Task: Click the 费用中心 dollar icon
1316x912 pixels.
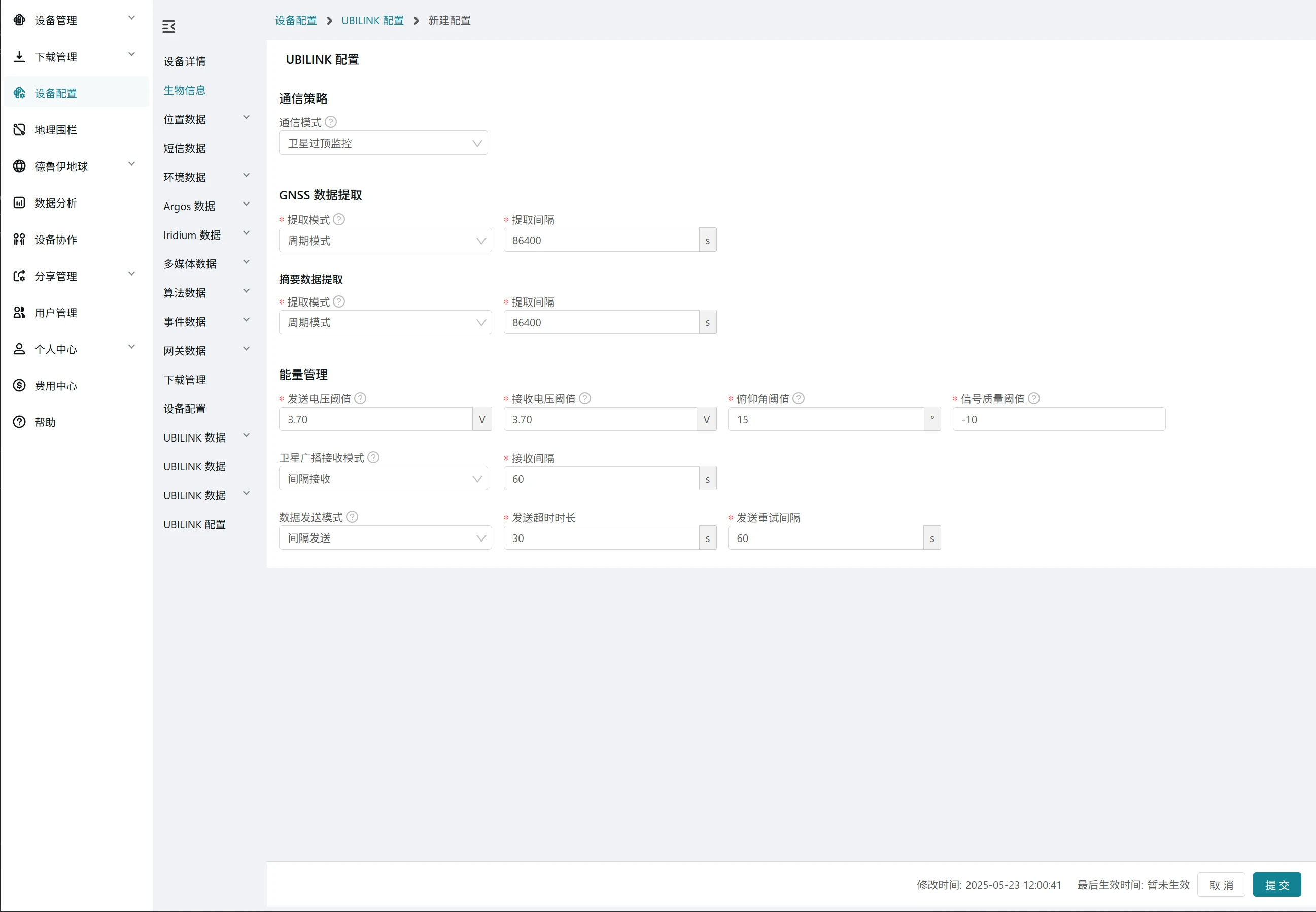Action: [x=19, y=385]
